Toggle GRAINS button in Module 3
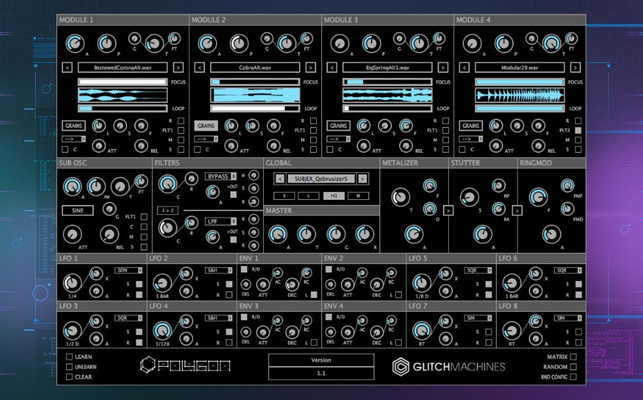Viewport: 643px width, 400px height. click(338, 126)
